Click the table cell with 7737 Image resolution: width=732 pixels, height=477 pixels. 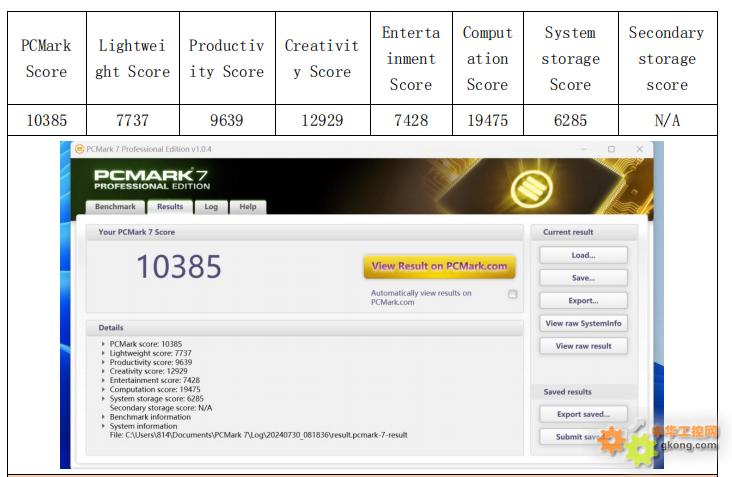[x=133, y=120]
